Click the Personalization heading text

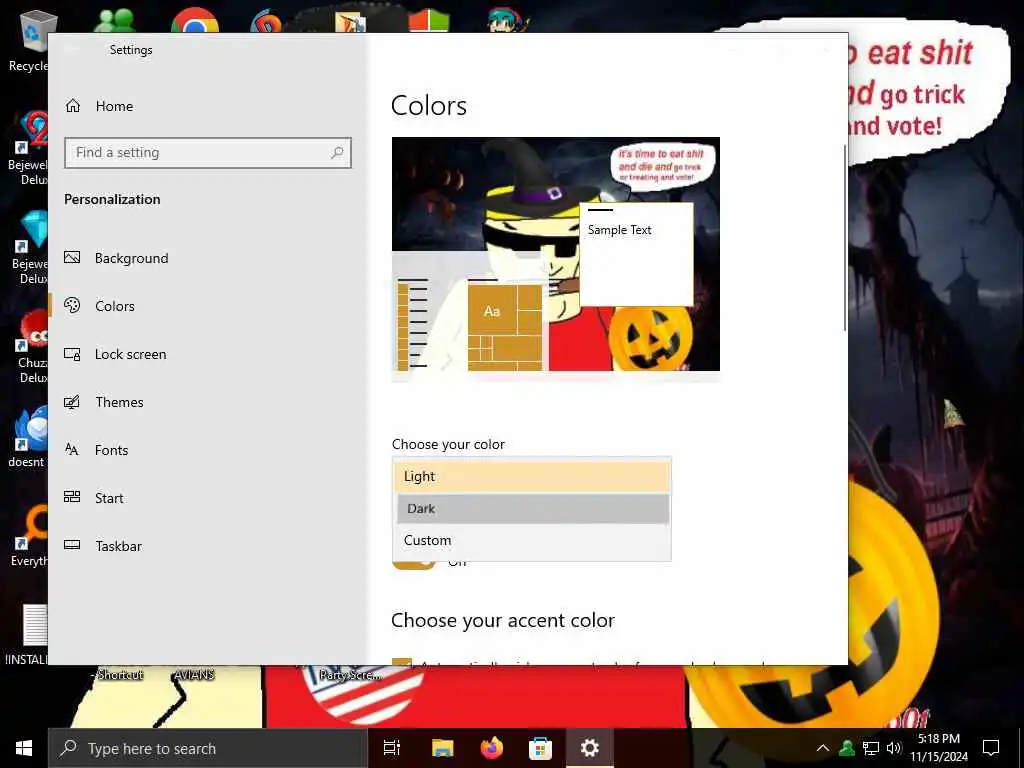[112, 200]
